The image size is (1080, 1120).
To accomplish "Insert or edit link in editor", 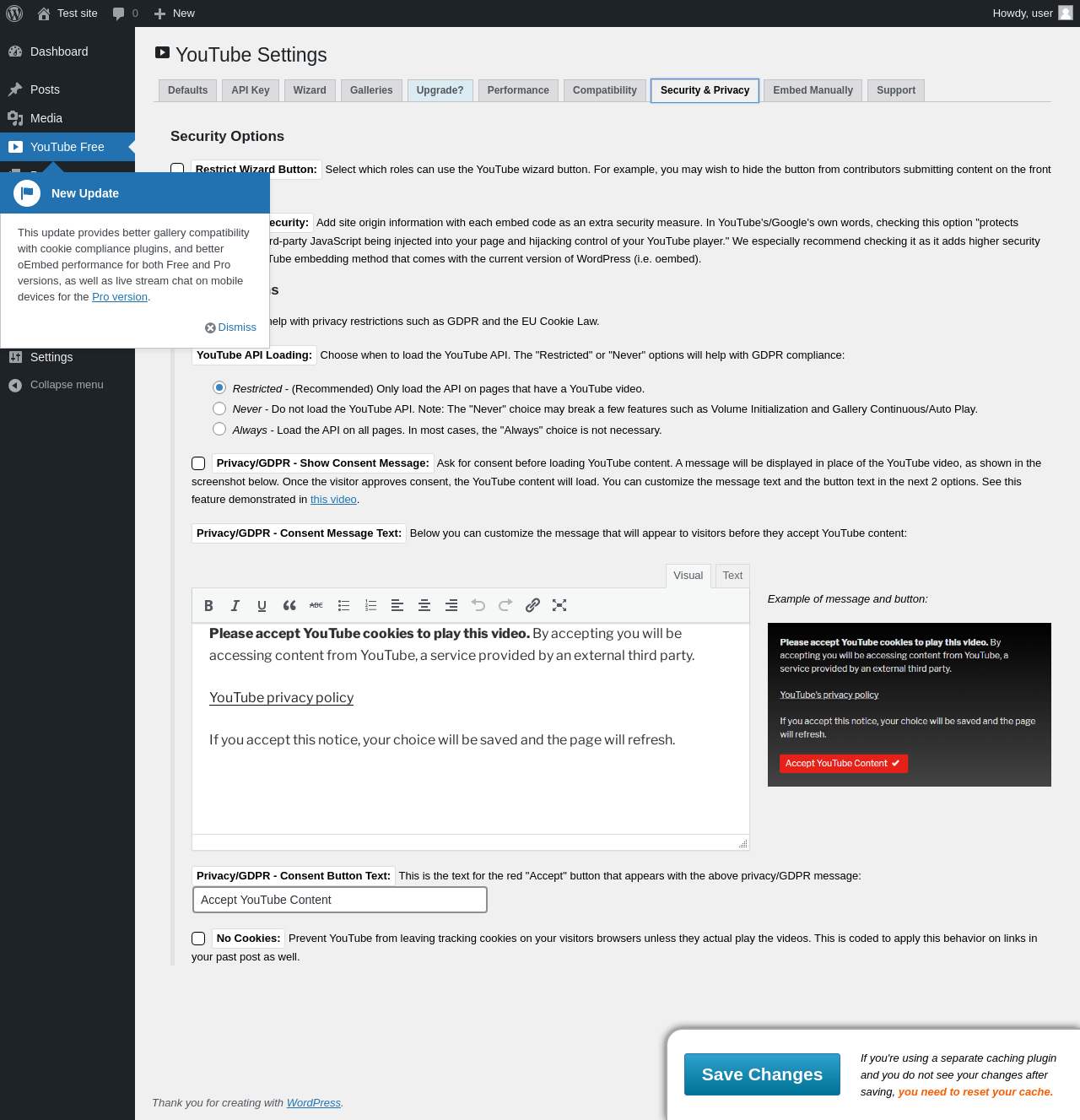I will tap(532, 605).
